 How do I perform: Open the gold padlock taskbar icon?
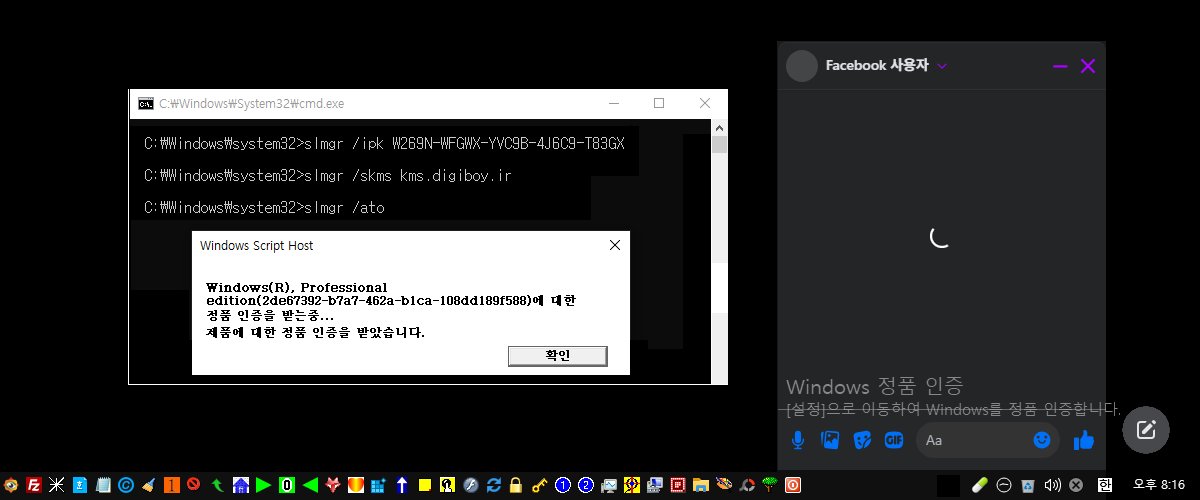click(x=516, y=485)
